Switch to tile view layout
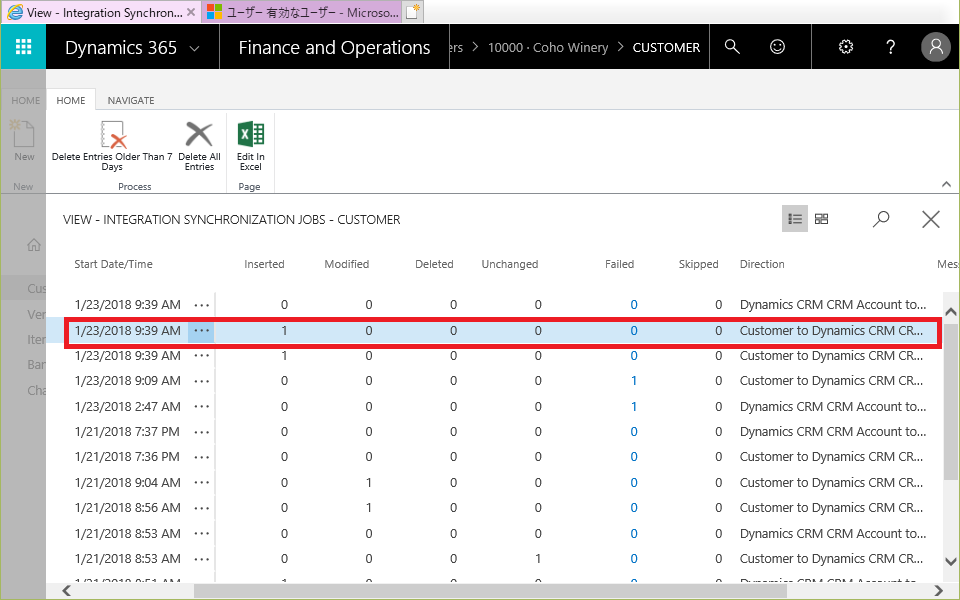The image size is (960, 600). (822, 219)
